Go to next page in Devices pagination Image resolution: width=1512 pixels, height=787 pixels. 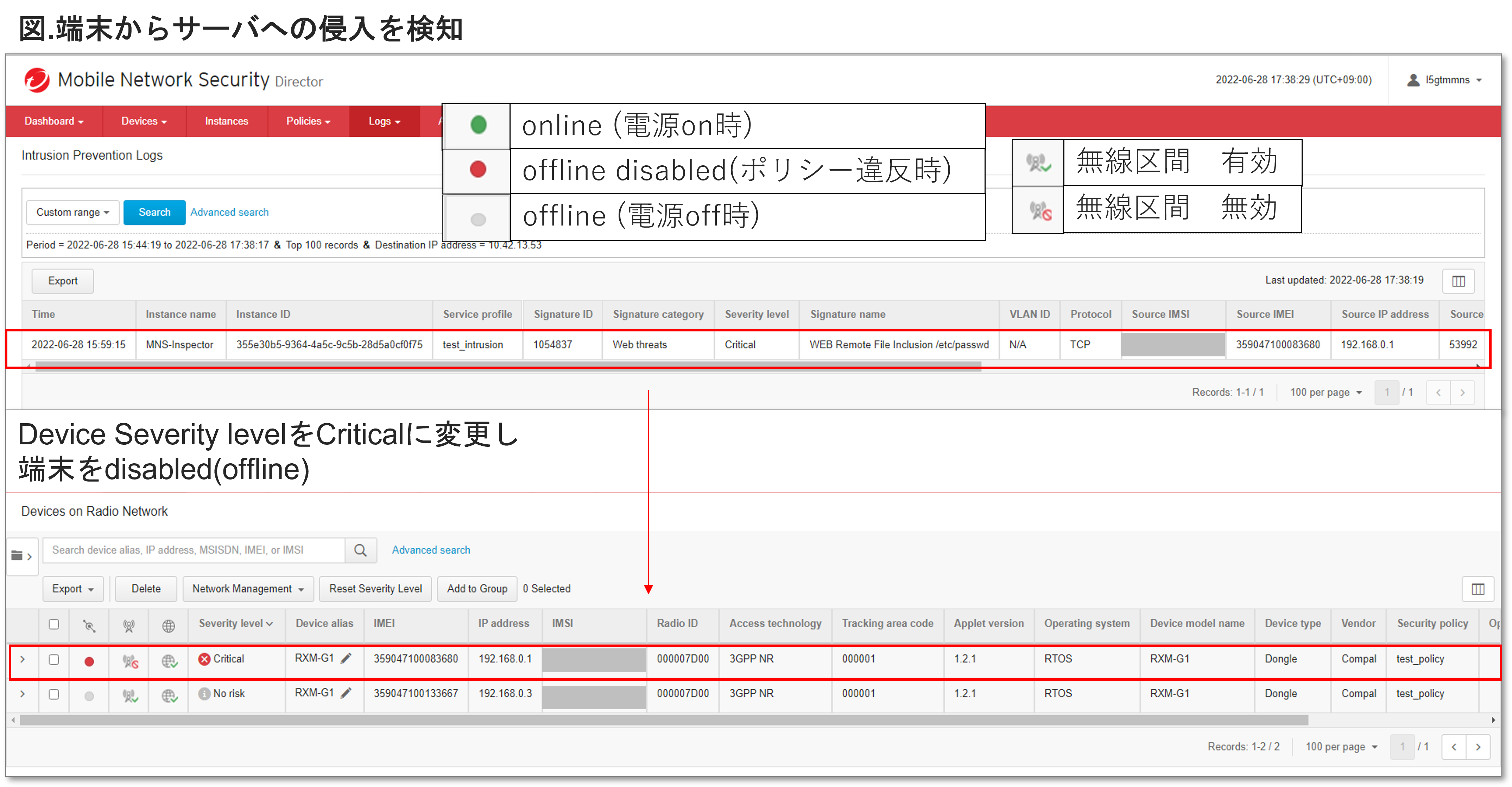1478,747
